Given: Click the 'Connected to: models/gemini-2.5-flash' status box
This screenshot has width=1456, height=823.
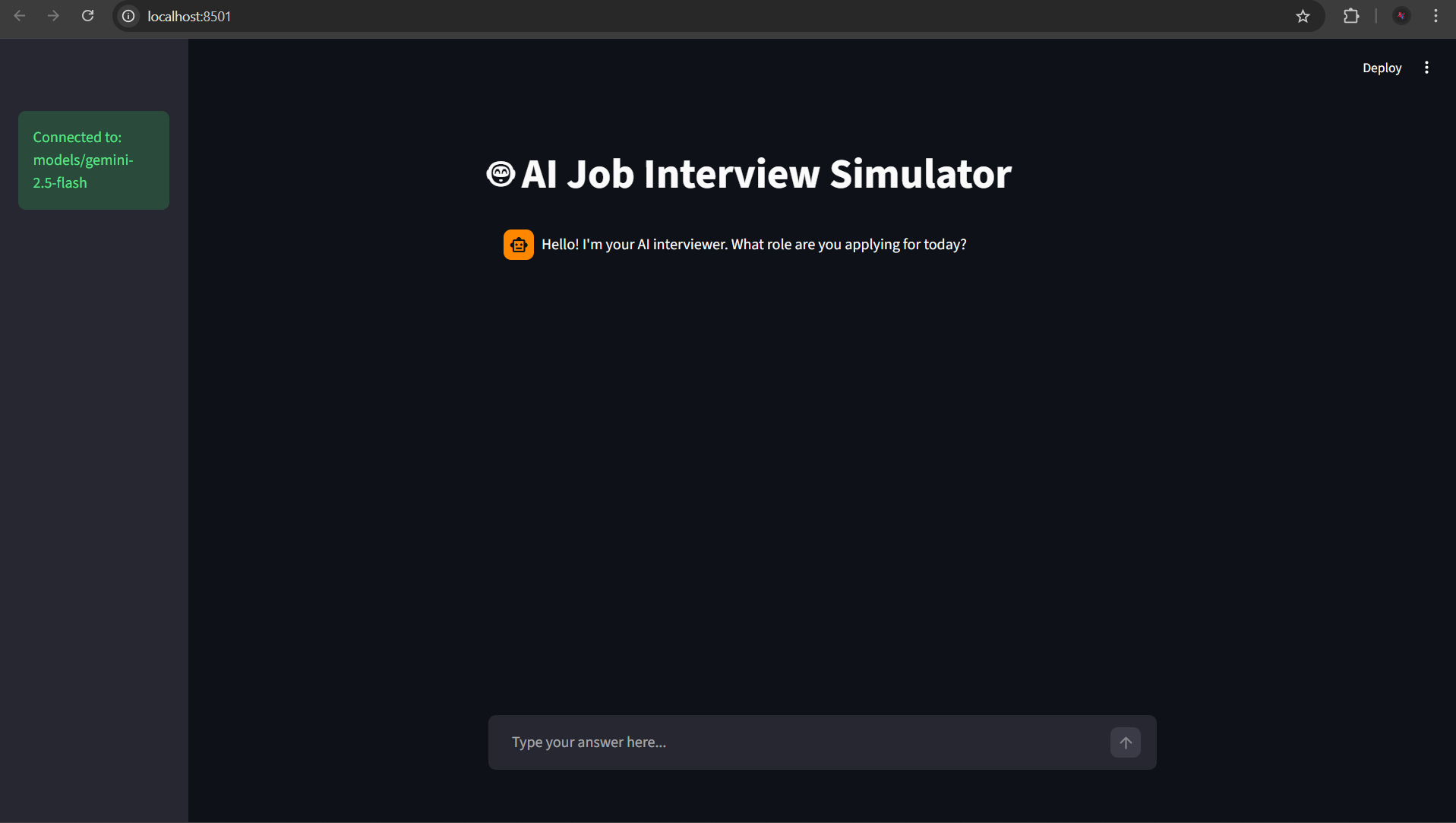Looking at the screenshot, I should [x=93, y=160].
